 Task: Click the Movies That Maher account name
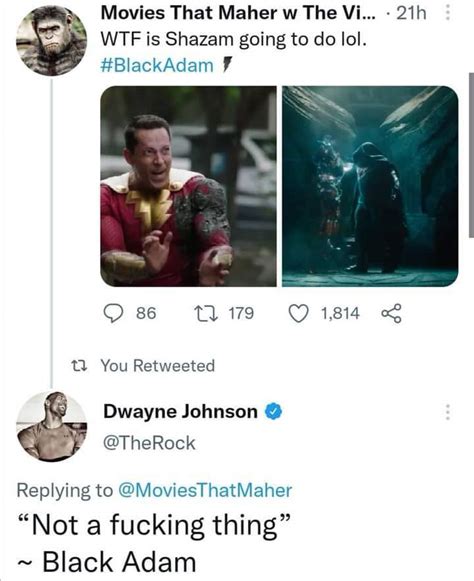point(238,14)
